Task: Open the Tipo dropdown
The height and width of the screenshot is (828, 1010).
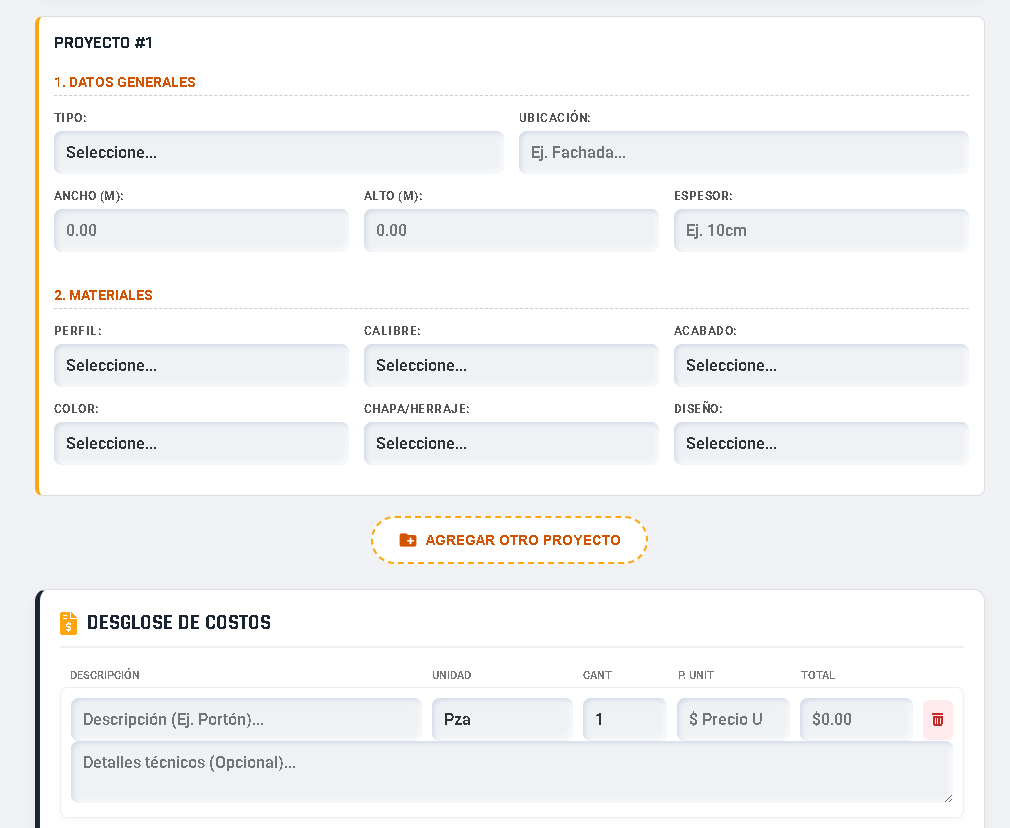Action: pos(278,153)
